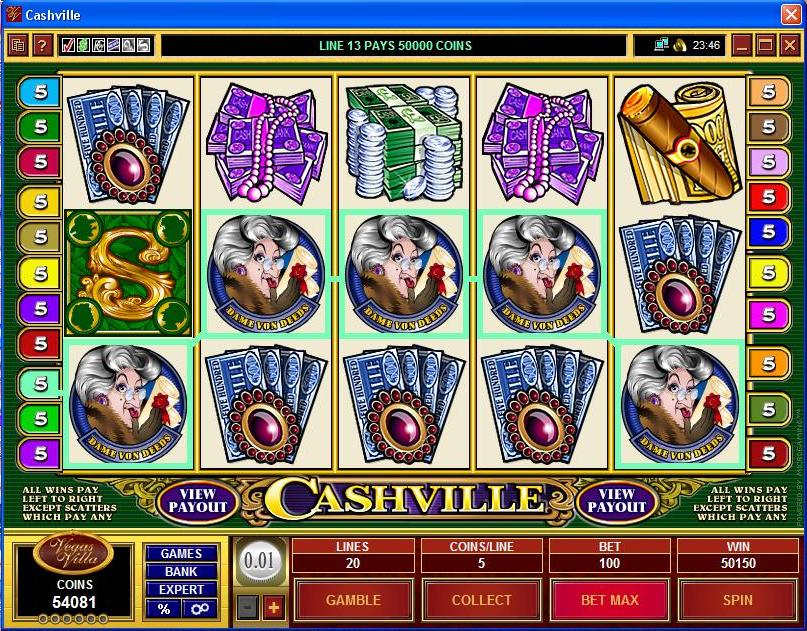The height and width of the screenshot is (631, 807).
Task: Open the gears settings icon
Action: [200, 609]
